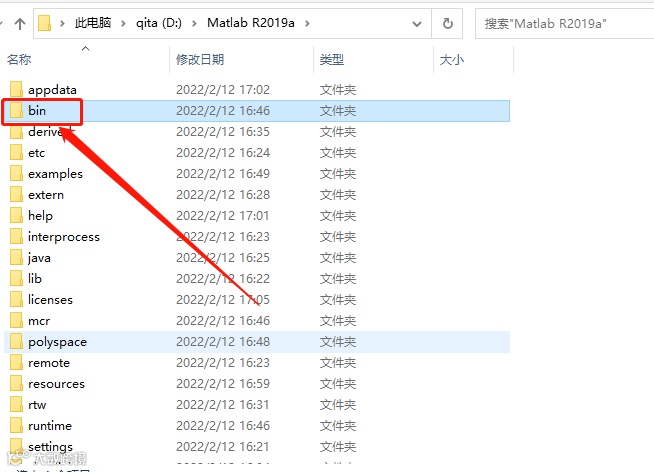Click the lib folder name
The height and width of the screenshot is (472, 654).
35,278
